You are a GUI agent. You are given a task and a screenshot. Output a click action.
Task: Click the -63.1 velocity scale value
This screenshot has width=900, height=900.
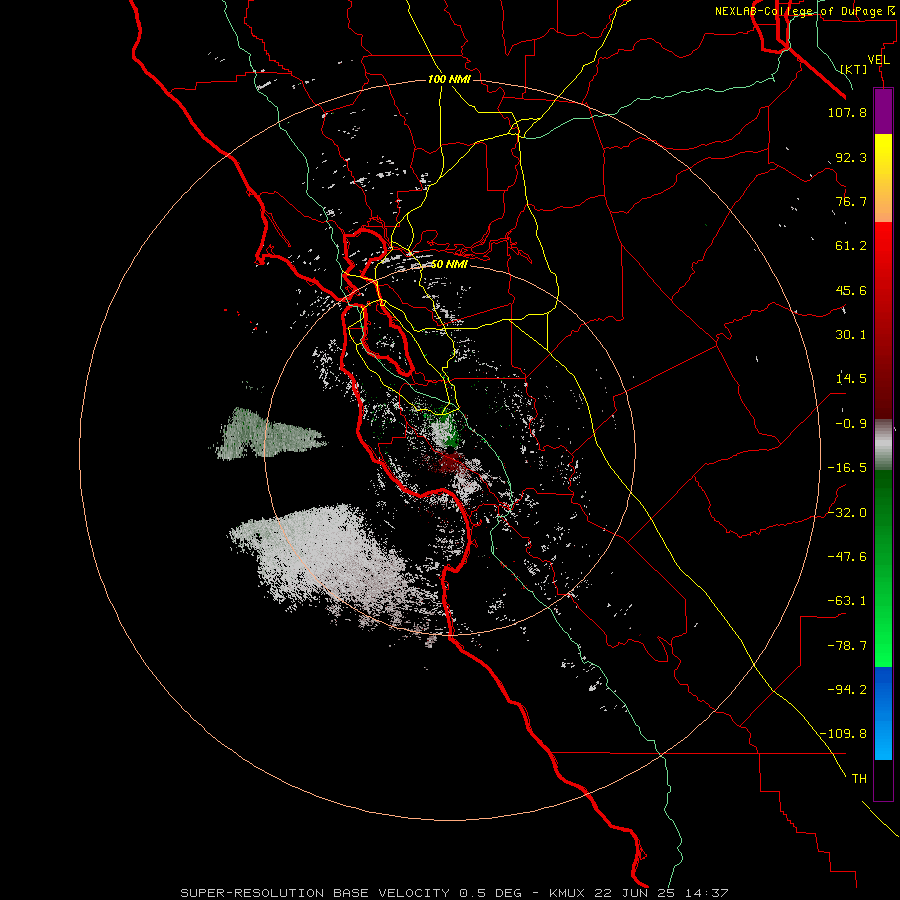847,601
